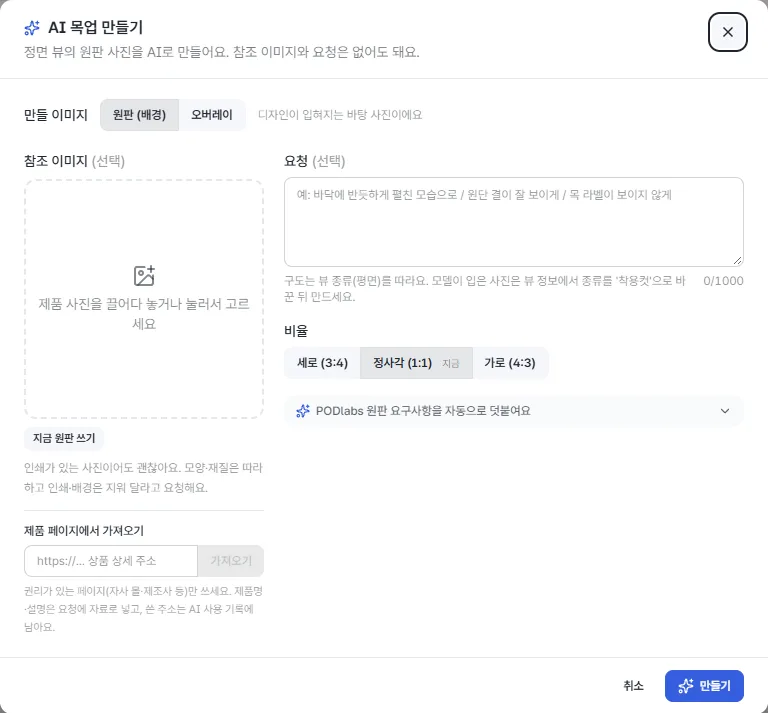Choose 세로 (3:4) ratio
This screenshot has width=768, height=713.
point(322,363)
